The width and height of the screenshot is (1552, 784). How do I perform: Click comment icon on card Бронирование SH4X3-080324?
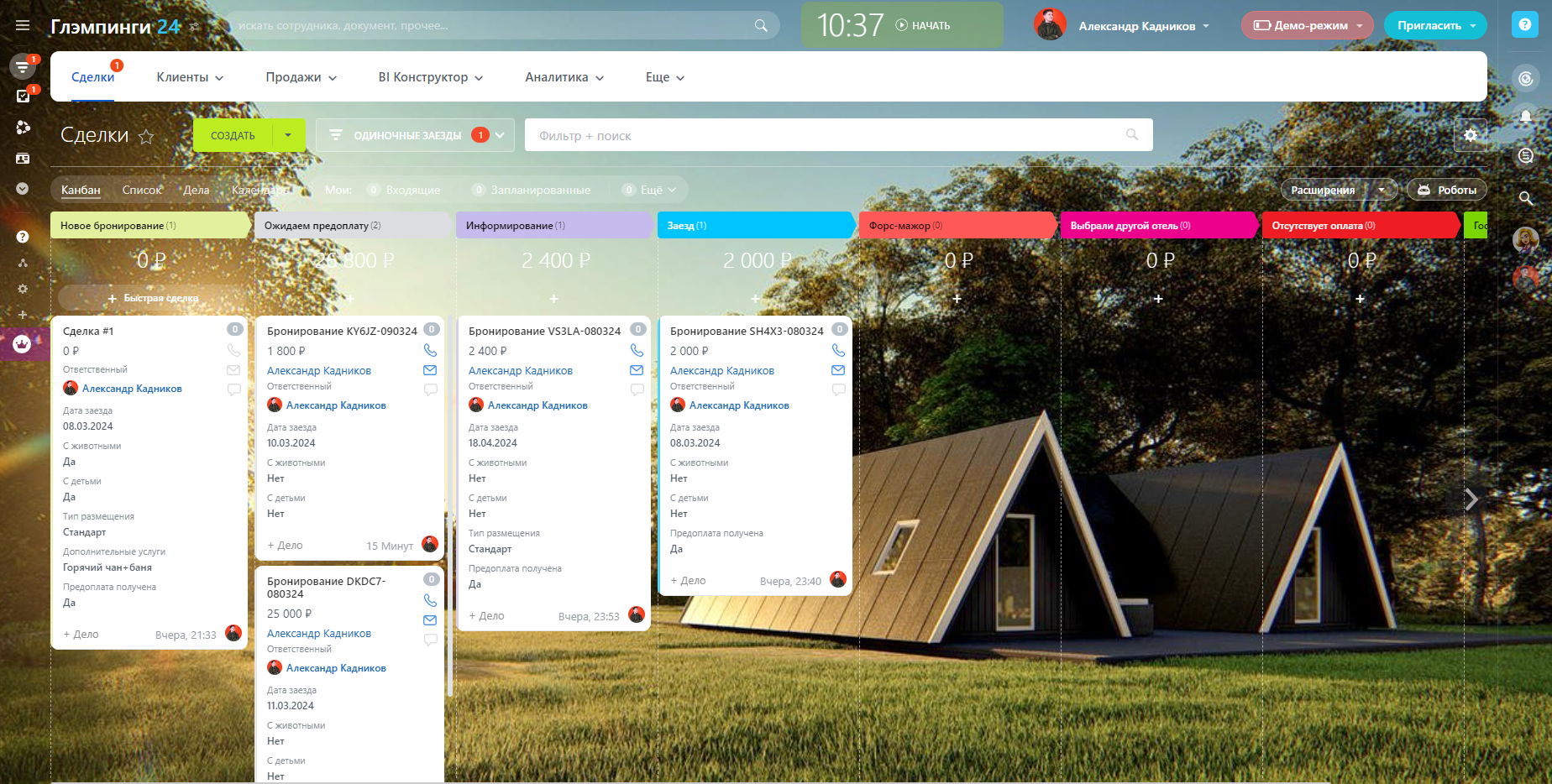[839, 389]
